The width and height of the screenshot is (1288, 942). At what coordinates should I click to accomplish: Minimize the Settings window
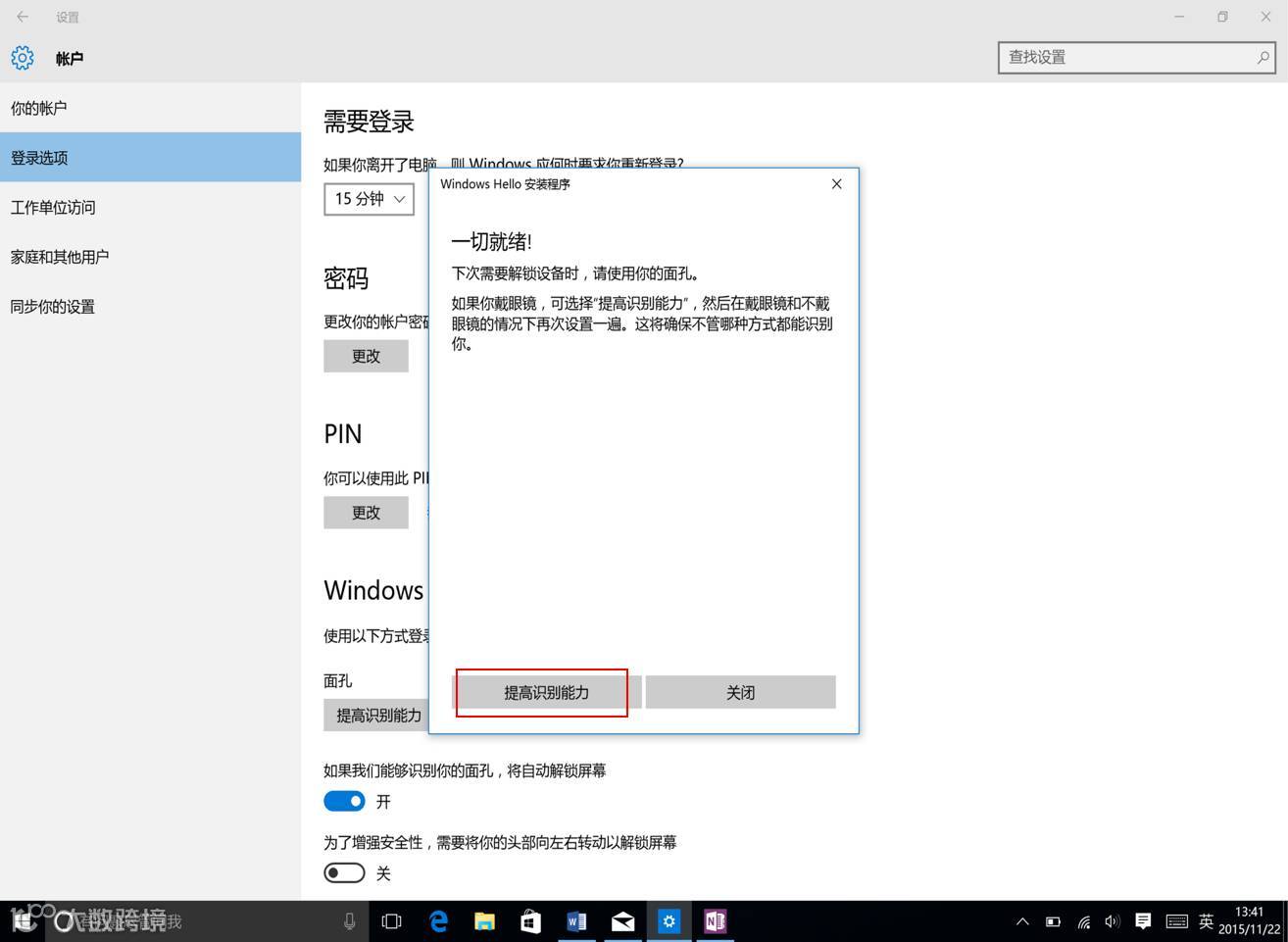[x=1179, y=17]
